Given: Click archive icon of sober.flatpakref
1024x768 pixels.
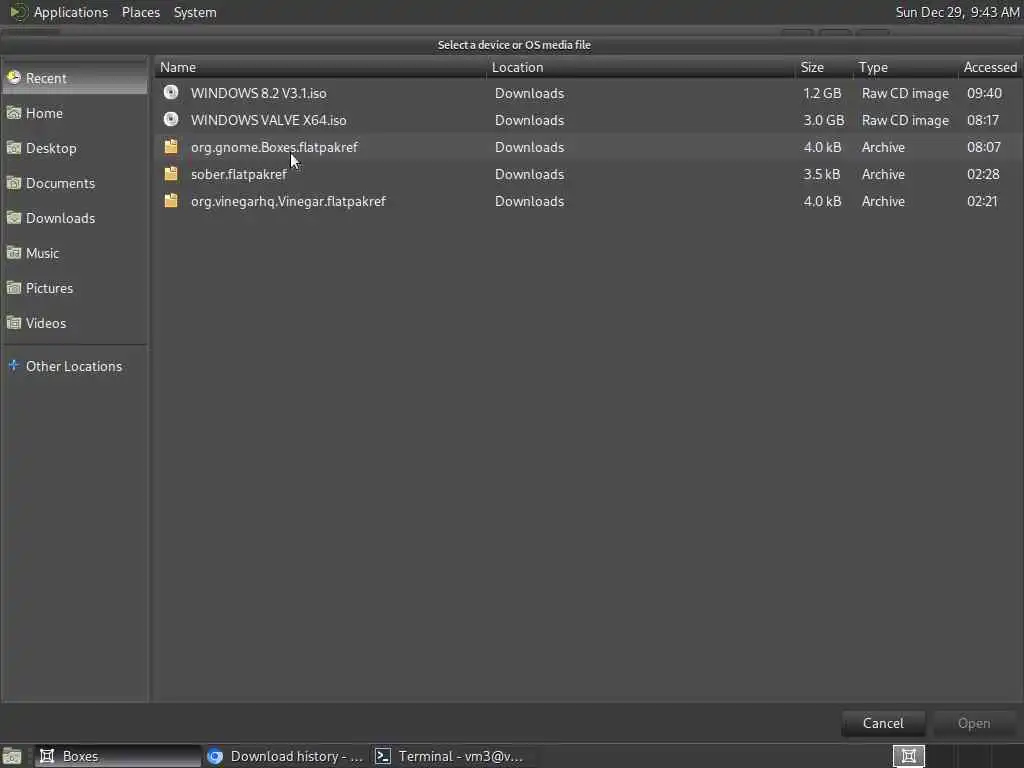Looking at the screenshot, I should [171, 174].
